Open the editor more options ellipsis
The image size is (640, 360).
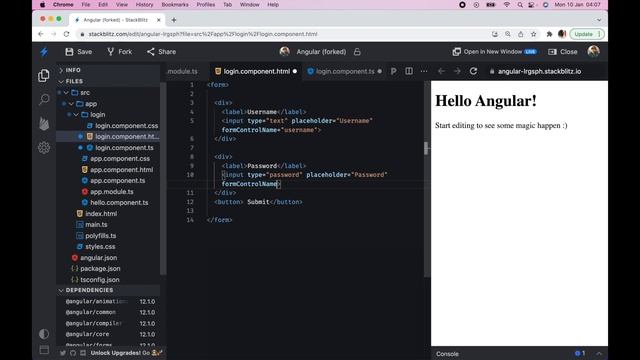tap(424, 71)
